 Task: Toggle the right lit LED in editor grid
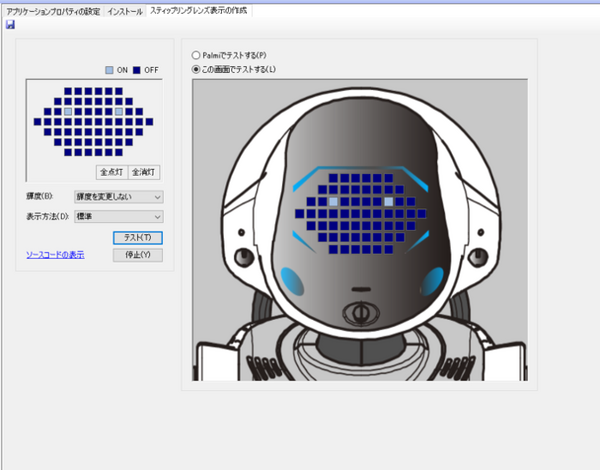pyautogui.click(x=118, y=111)
